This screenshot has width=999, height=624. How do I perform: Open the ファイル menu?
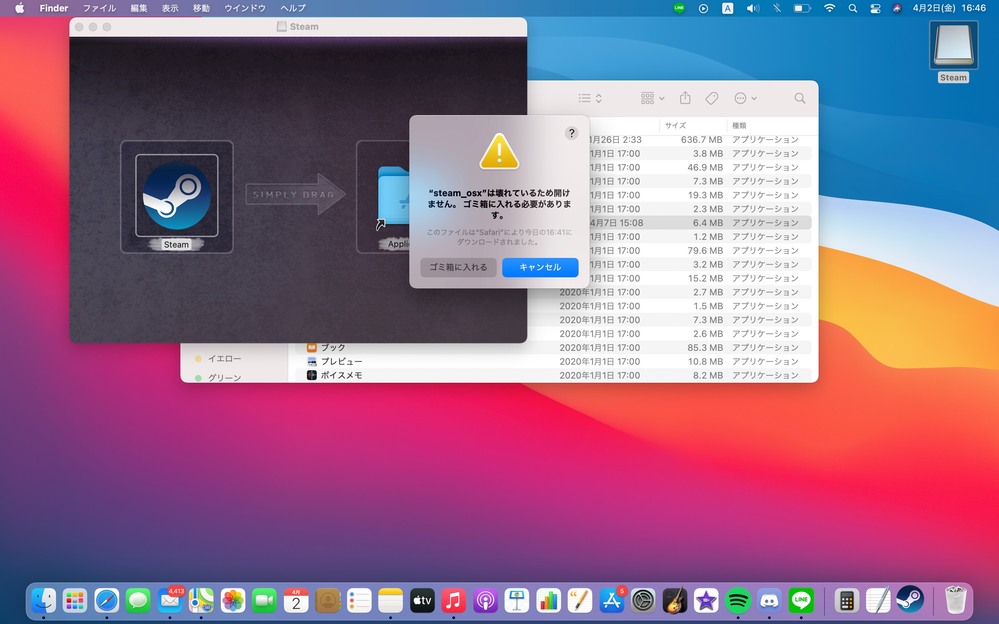click(x=99, y=8)
